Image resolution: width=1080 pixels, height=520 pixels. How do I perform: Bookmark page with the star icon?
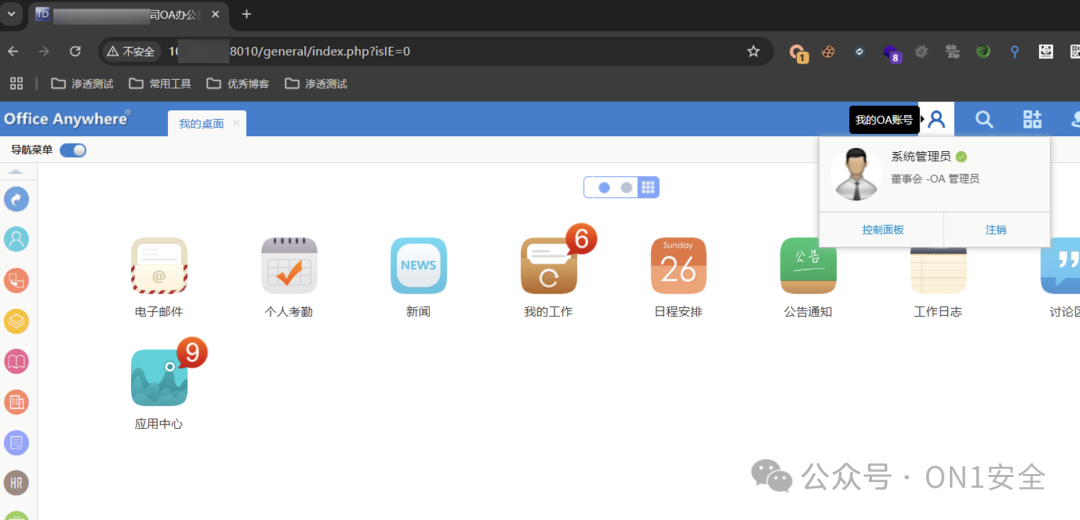[754, 51]
